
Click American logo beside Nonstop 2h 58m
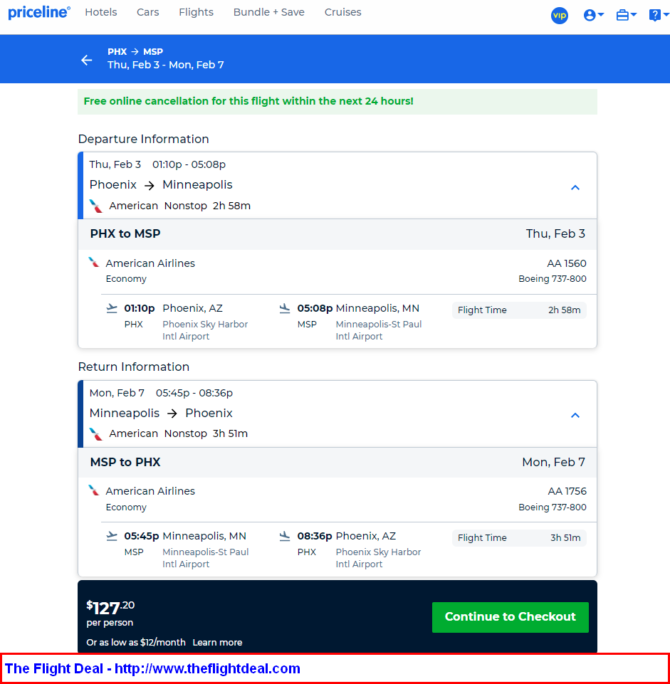pyautogui.click(x=96, y=206)
